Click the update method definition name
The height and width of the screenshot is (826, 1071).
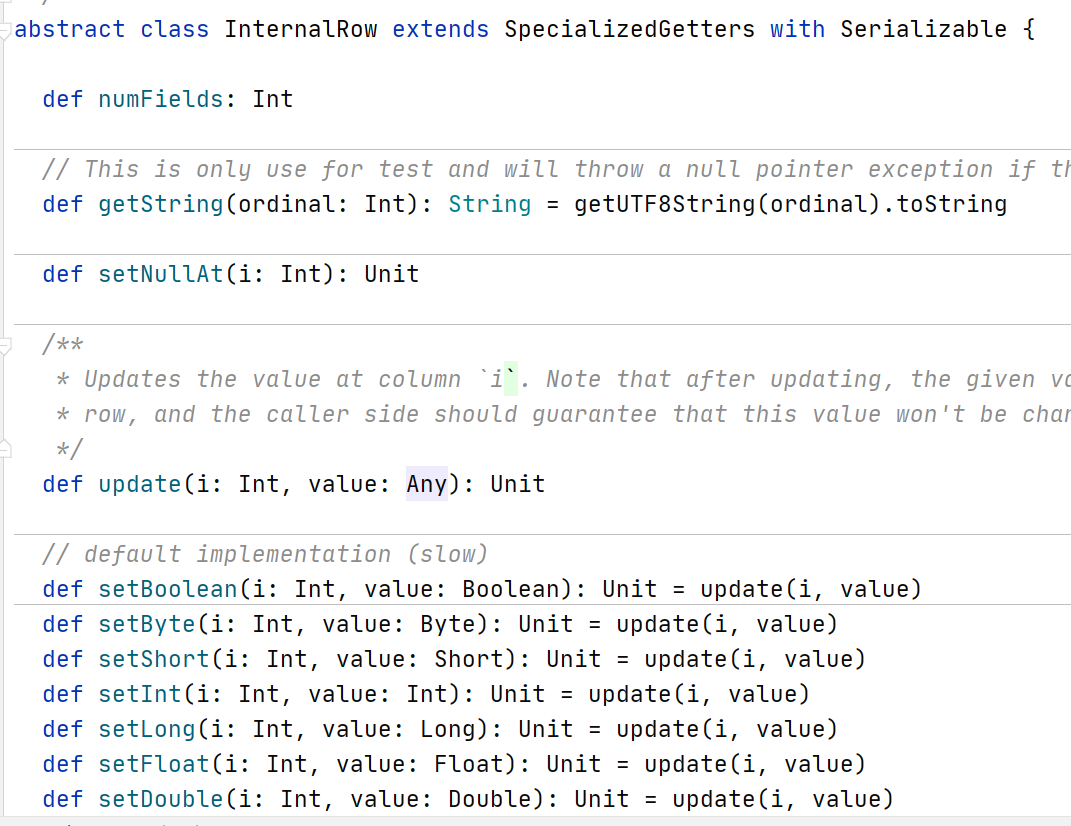[x=140, y=484]
